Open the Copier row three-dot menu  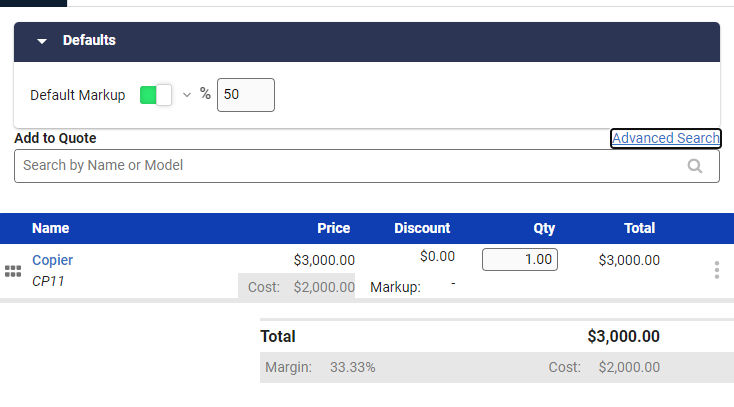click(x=716, y=270)
